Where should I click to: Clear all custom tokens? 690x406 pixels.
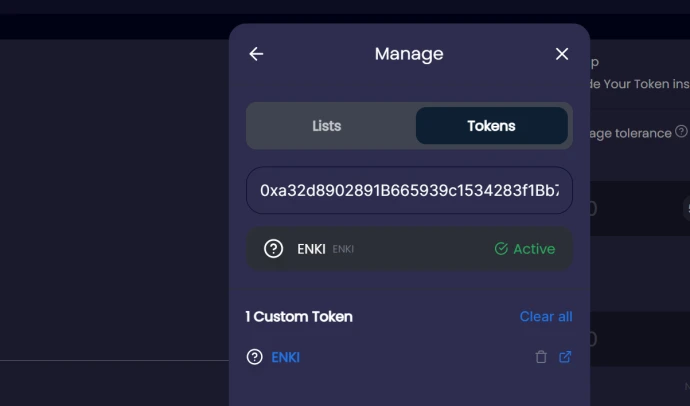click(546, 317)
